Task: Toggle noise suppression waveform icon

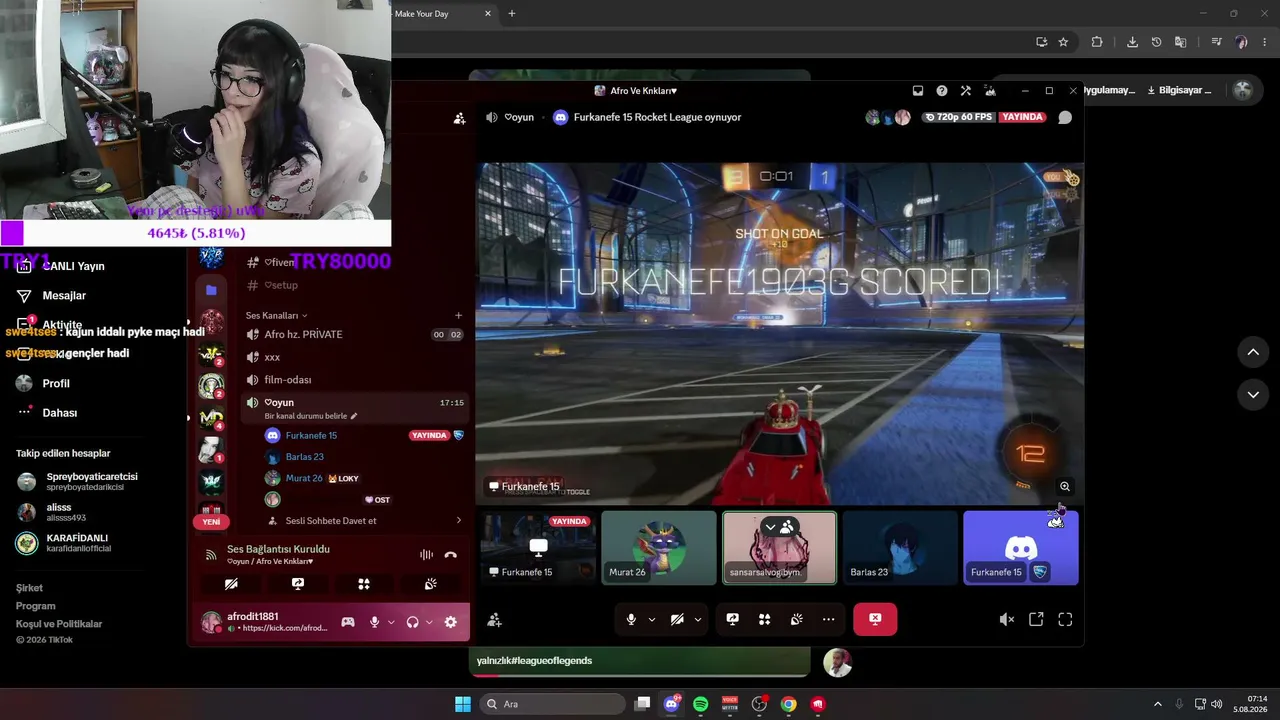Action: (426, 555)
